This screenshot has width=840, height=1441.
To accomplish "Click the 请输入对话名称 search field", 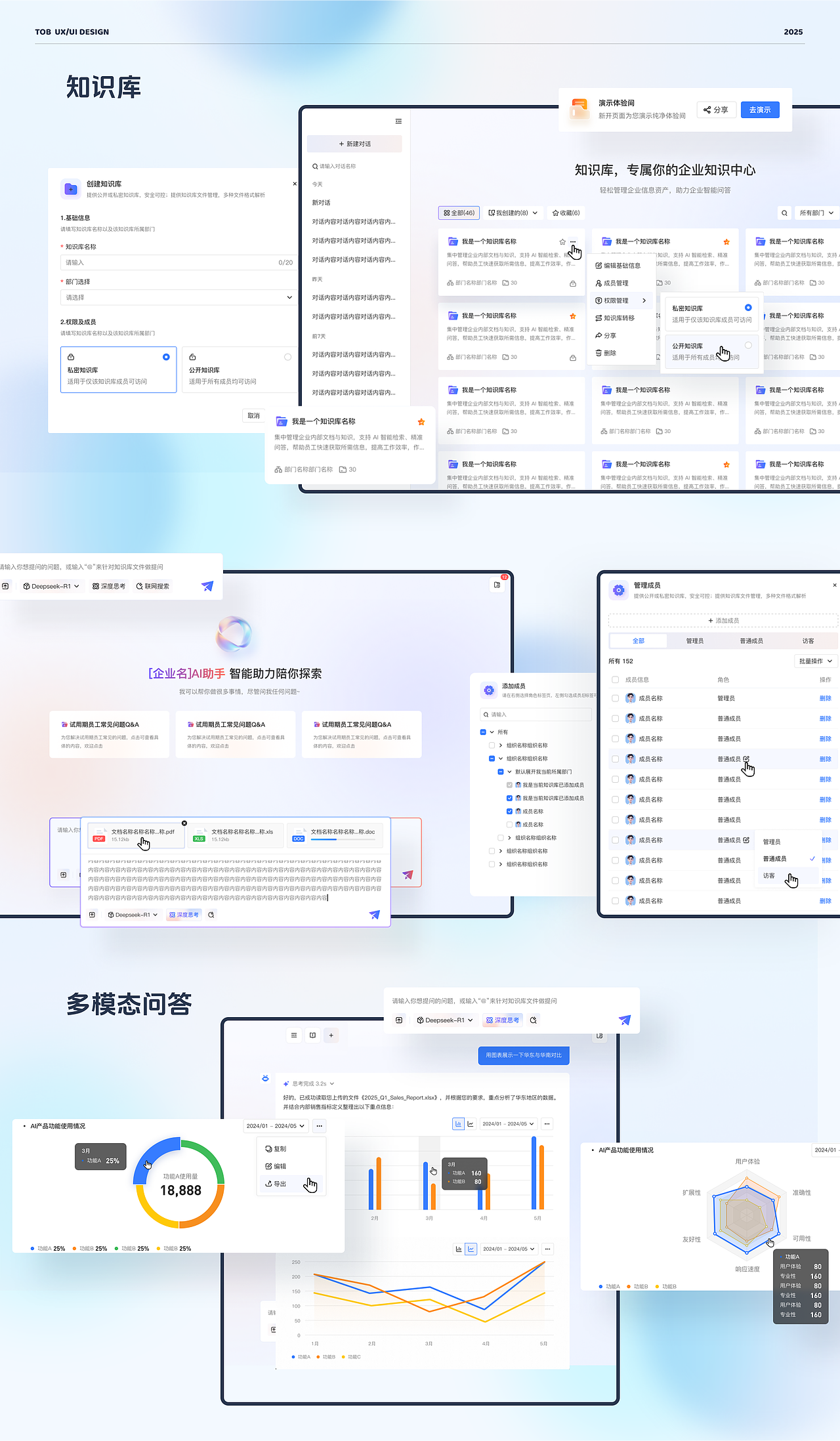I will pos(354,167).
